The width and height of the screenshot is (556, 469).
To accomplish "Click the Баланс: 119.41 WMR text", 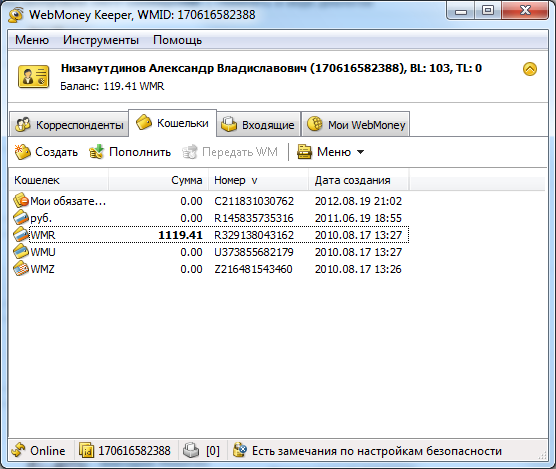I will 112,86.
